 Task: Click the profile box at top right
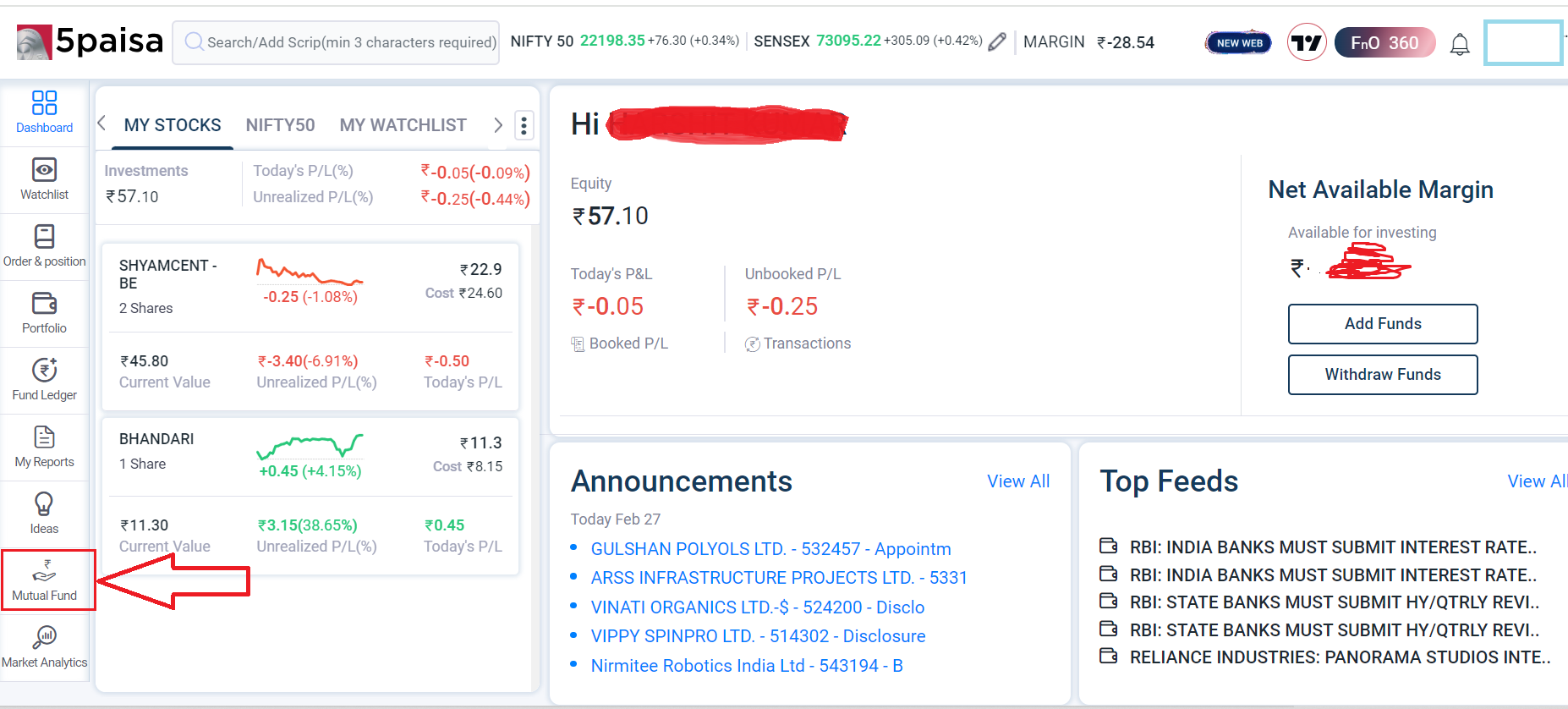click(x=1523, y=42)
